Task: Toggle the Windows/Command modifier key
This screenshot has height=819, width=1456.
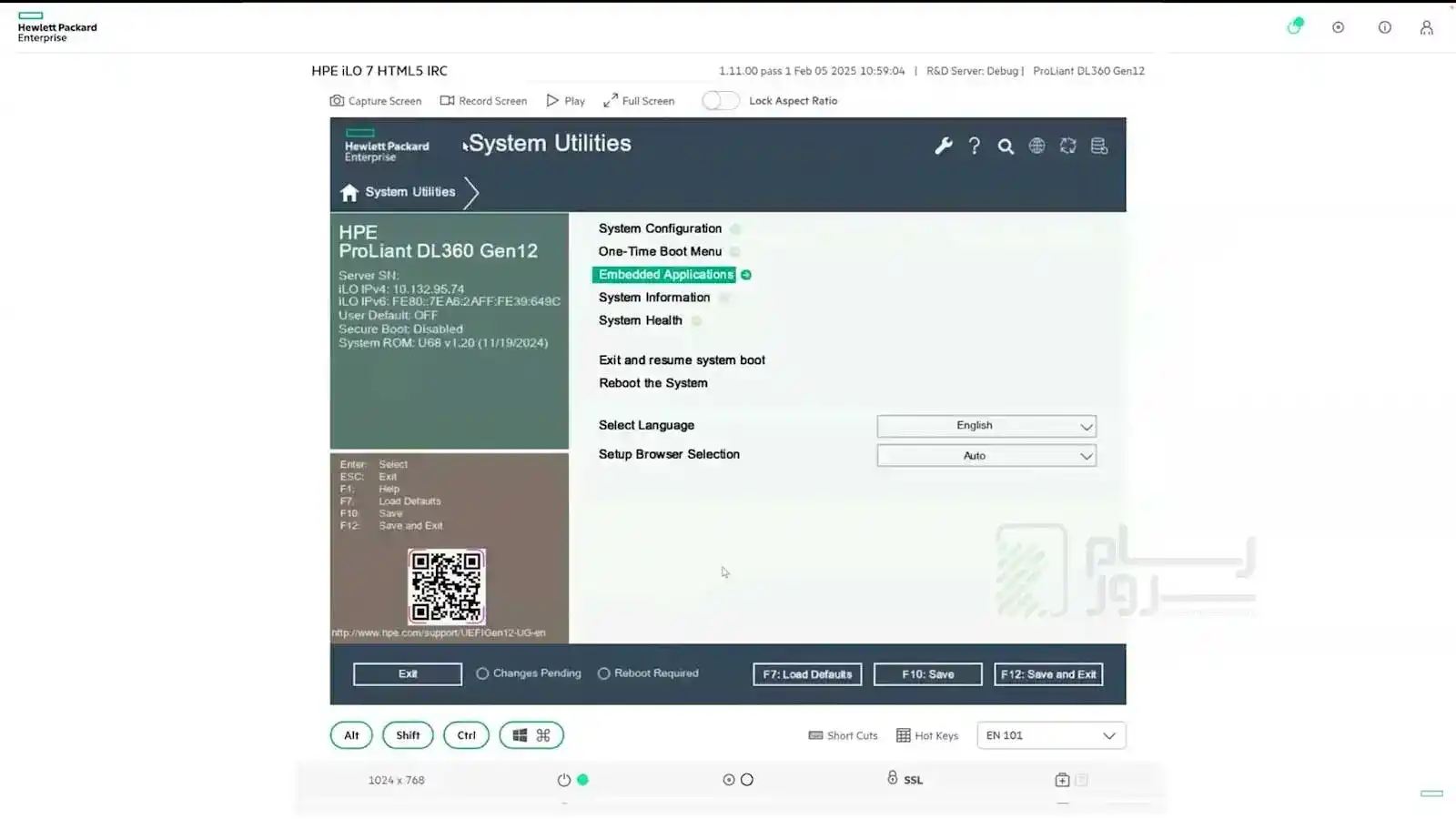Action: (x=531, y=735)
